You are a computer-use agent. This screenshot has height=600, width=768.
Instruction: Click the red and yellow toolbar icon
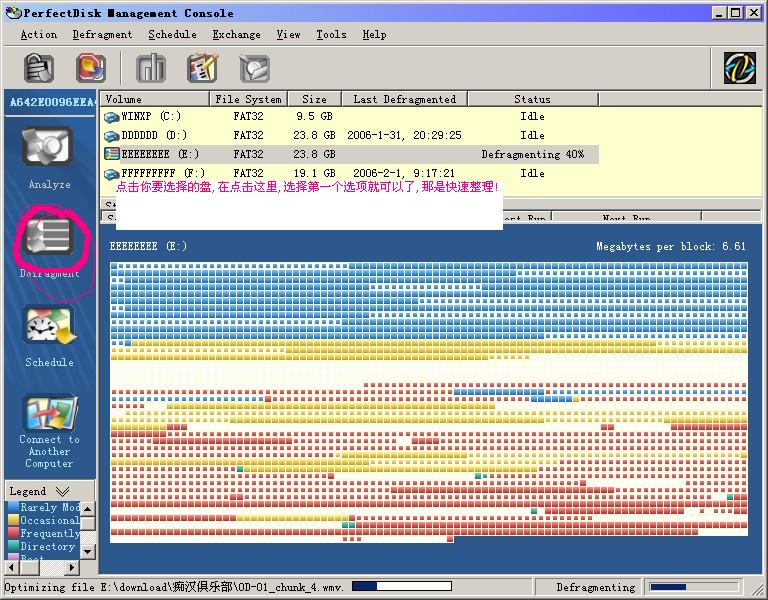pos(91,68)
